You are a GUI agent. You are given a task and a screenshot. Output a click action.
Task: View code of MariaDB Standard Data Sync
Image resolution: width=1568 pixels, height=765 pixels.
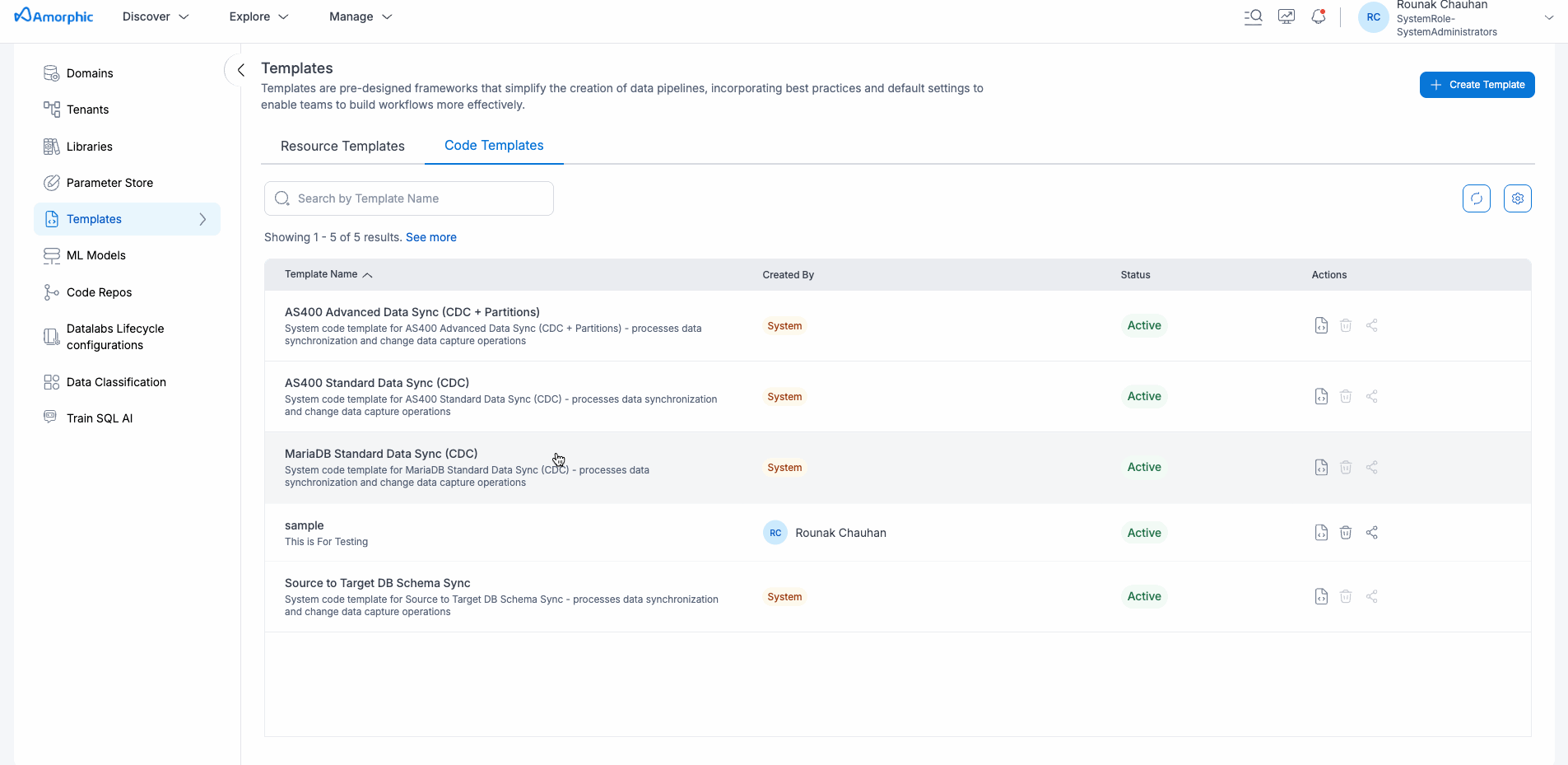click(1321, 467)
